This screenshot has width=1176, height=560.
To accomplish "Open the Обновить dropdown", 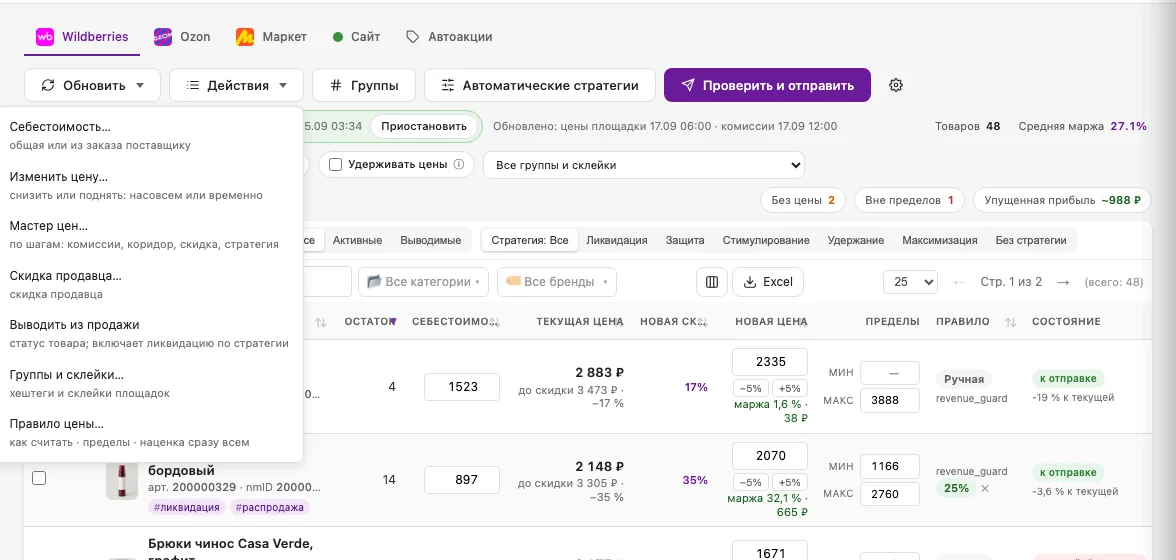I will 92,85.
